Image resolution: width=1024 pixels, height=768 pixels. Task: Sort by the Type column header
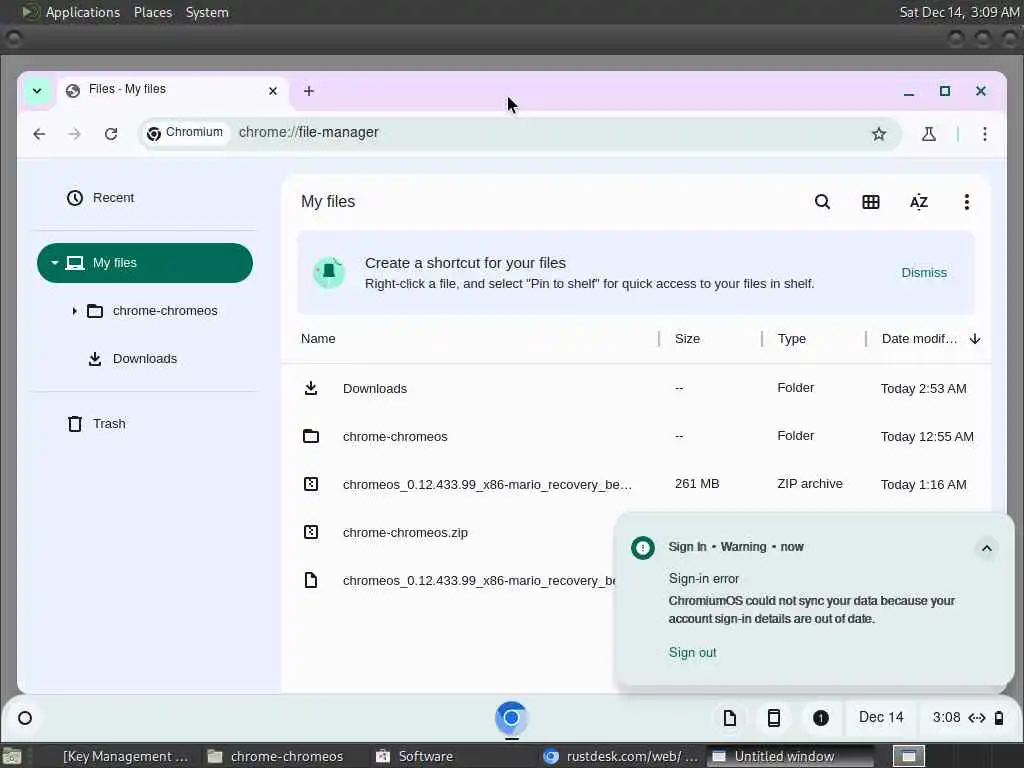pos(792,339)
